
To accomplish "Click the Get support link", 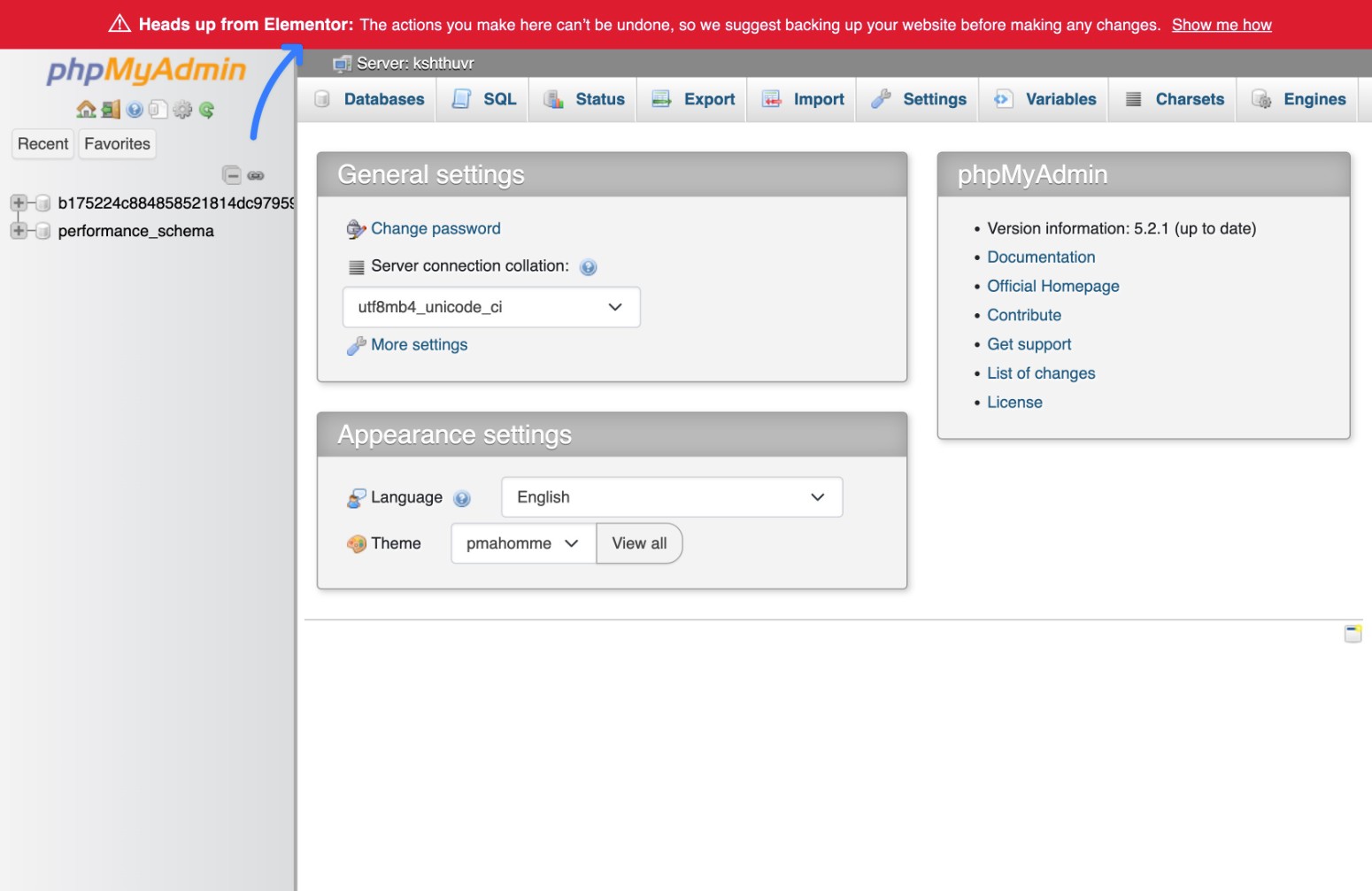I will tap(1029, 345).
